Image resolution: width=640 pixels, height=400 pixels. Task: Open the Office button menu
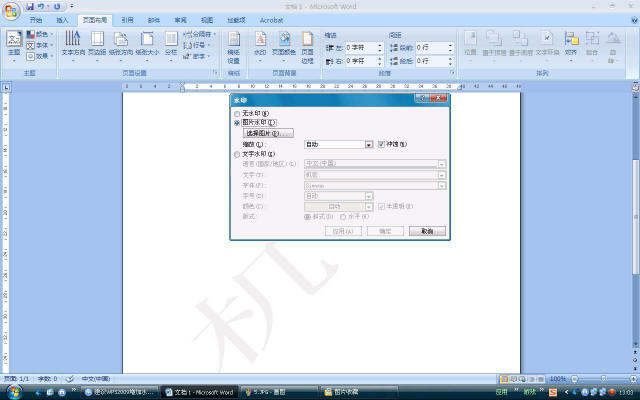[11, 11]
